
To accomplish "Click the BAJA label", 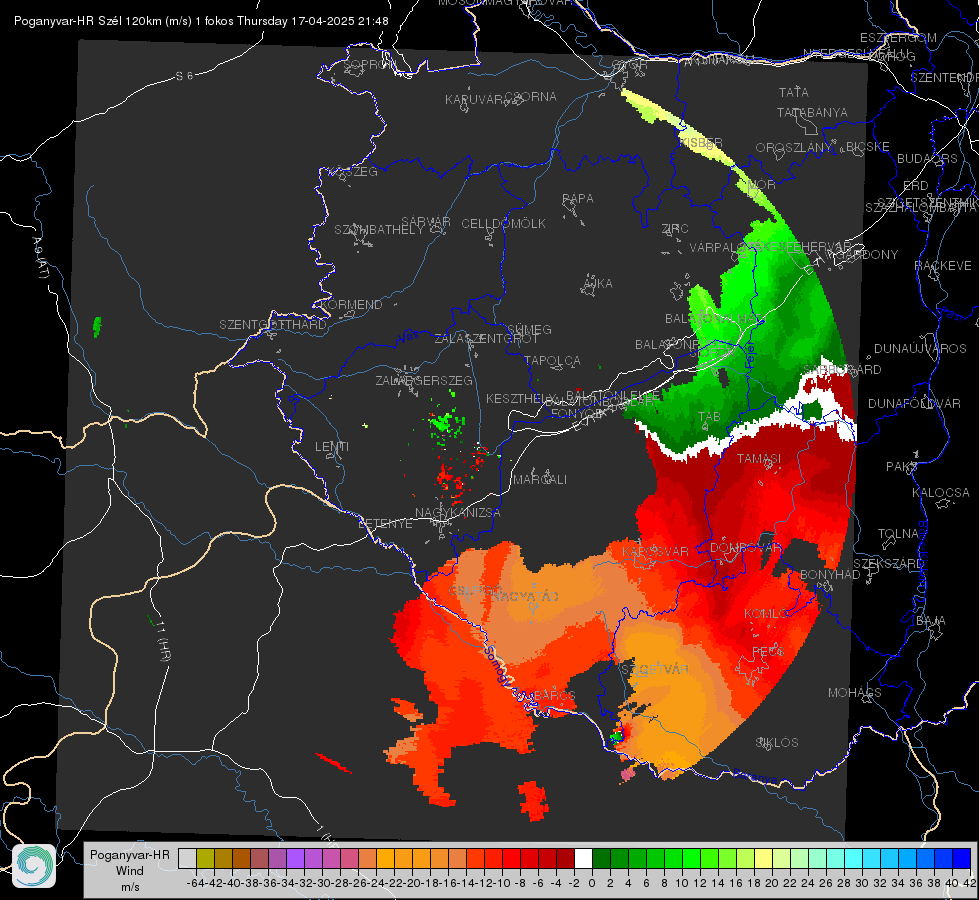I will [931, 621].
